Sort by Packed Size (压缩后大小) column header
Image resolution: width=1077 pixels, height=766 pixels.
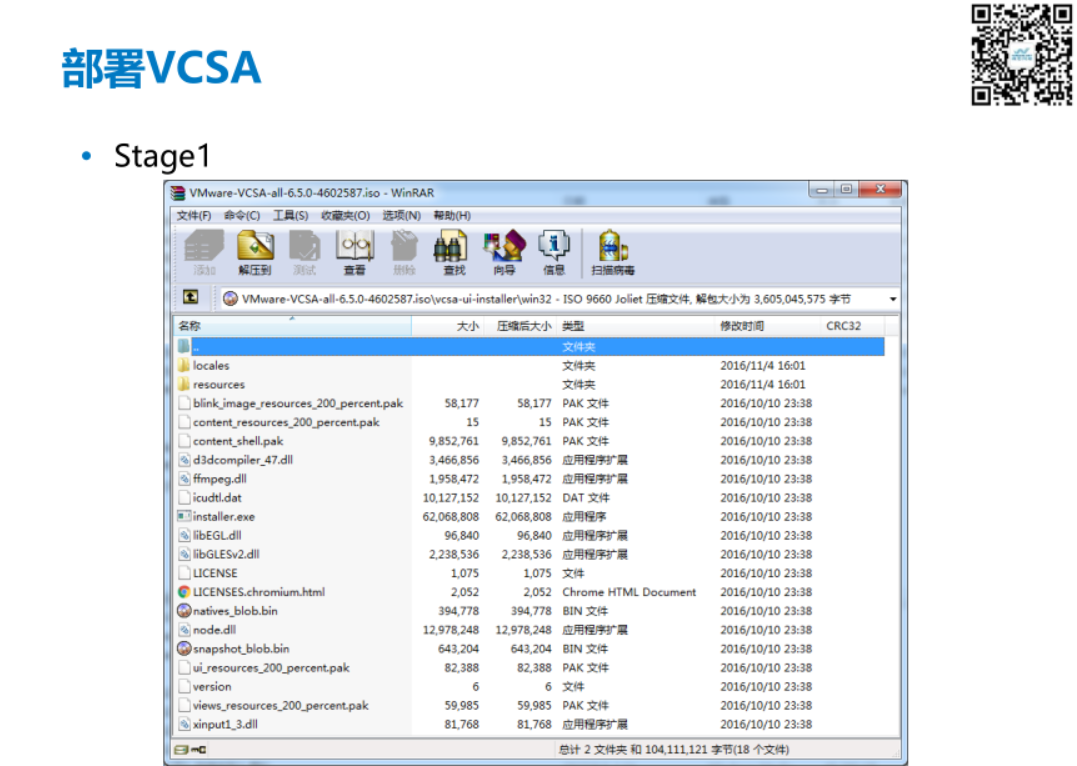click(520, 326)
